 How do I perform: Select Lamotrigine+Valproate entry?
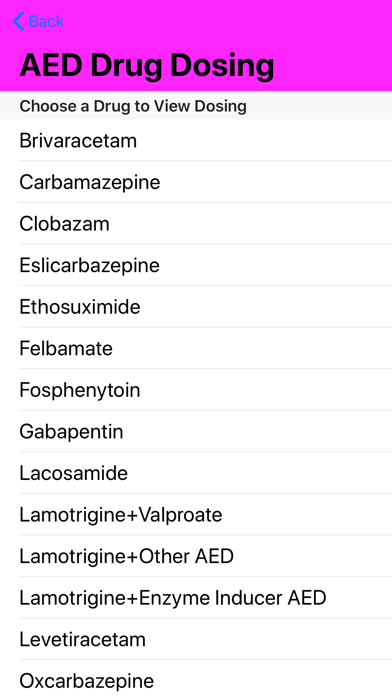(x=196, y=514)
